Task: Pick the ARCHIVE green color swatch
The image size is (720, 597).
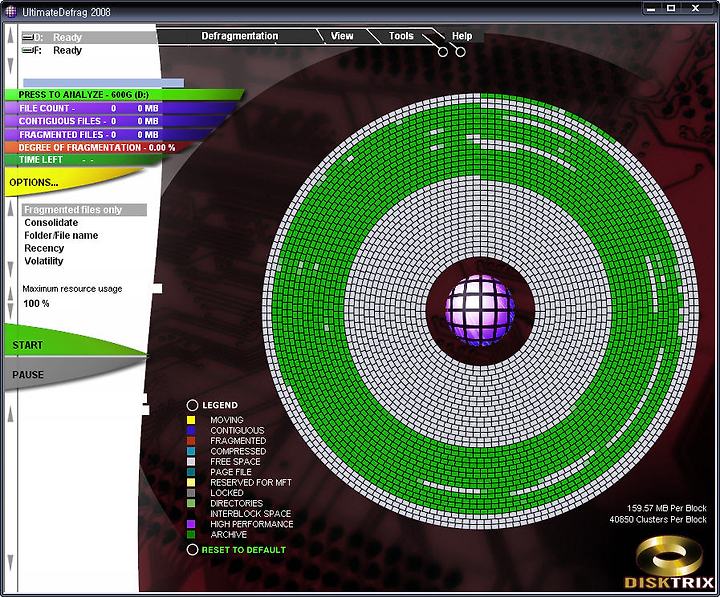Action: point(191,535)
